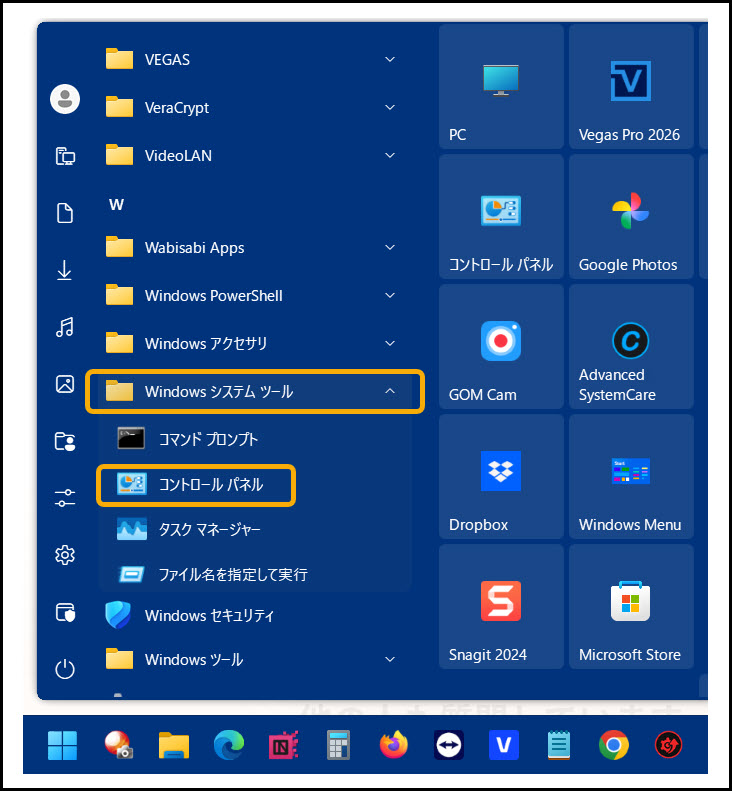Image resolution: width=732 pixels, height=791 pixels.
Task: Launch the GOM Cam tile
Action: pos(501,347)
